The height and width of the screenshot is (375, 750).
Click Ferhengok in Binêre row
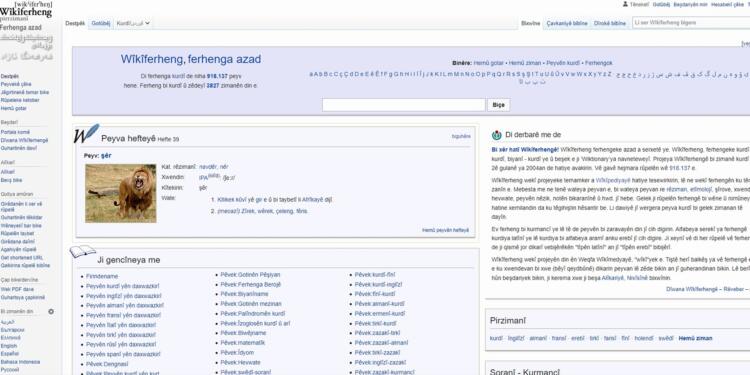(598, 63)
